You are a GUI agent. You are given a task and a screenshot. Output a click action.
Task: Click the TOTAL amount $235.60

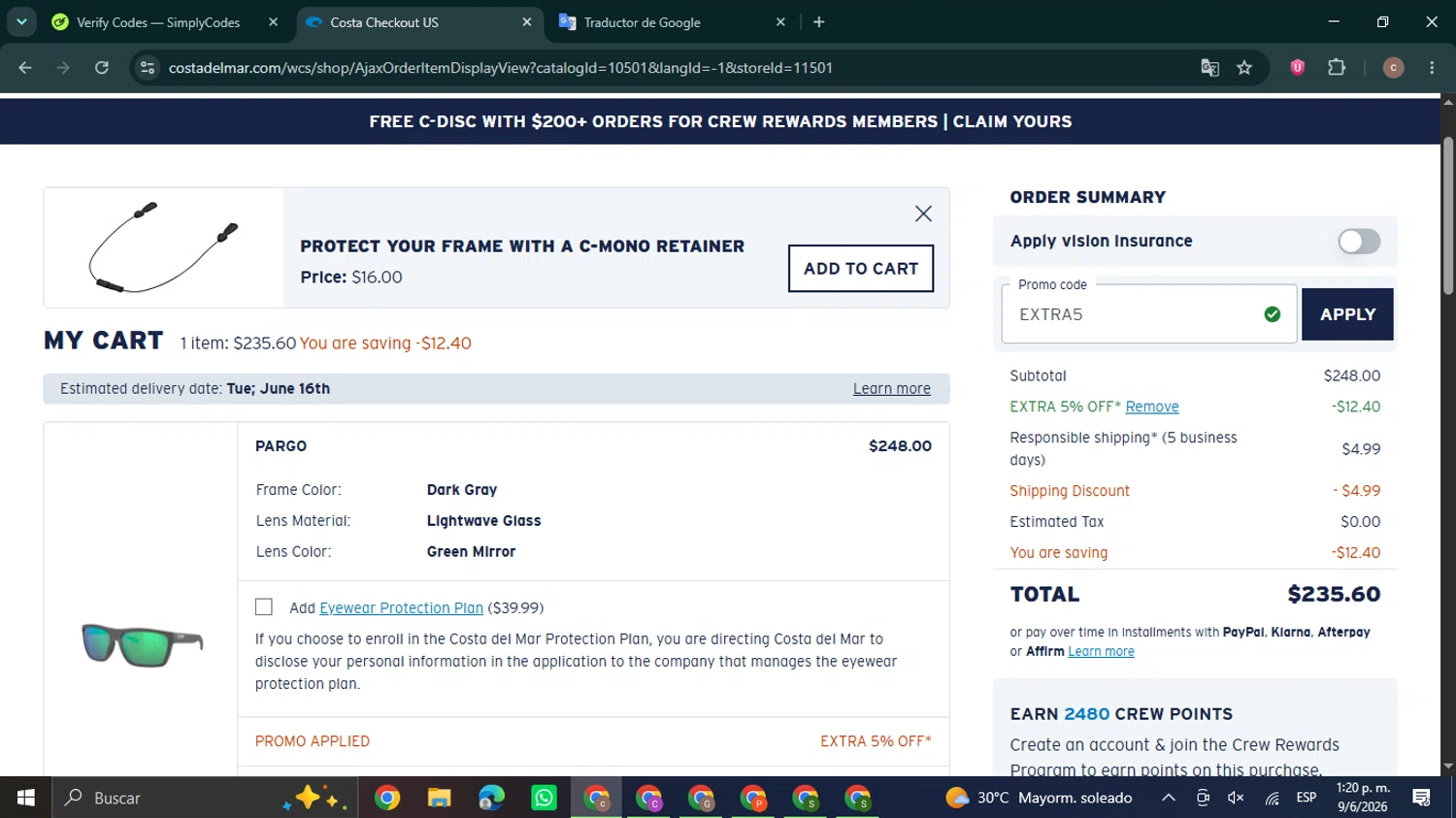coord(1334,594)
